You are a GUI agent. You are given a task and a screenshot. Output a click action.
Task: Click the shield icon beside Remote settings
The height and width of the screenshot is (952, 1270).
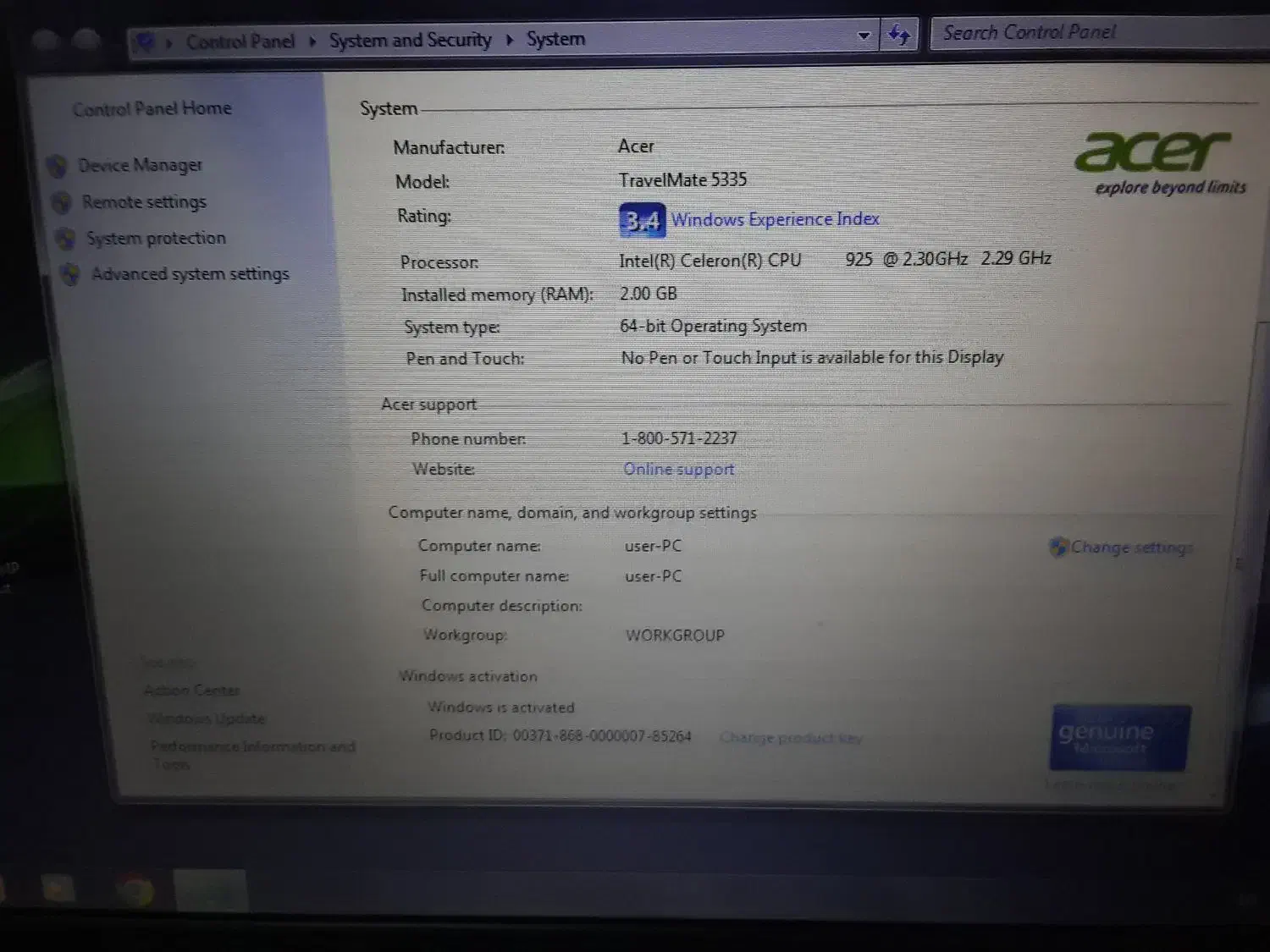[61, 202]
